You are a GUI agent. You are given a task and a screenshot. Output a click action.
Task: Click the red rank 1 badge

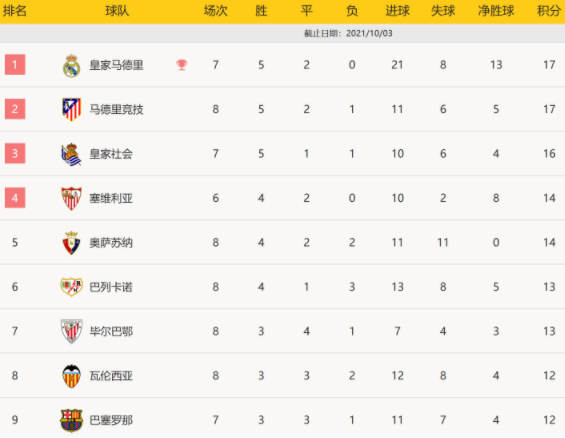pyautogui.click(x=15, y=64)
